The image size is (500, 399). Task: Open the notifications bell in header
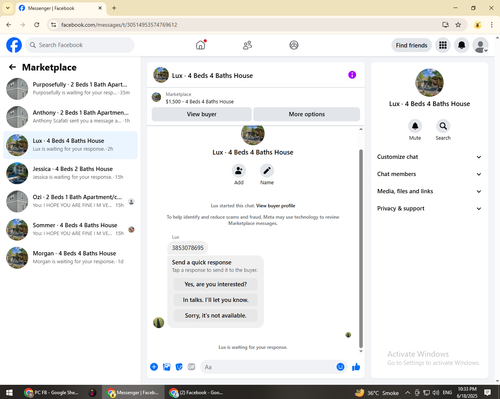click(x=461, y=45)
